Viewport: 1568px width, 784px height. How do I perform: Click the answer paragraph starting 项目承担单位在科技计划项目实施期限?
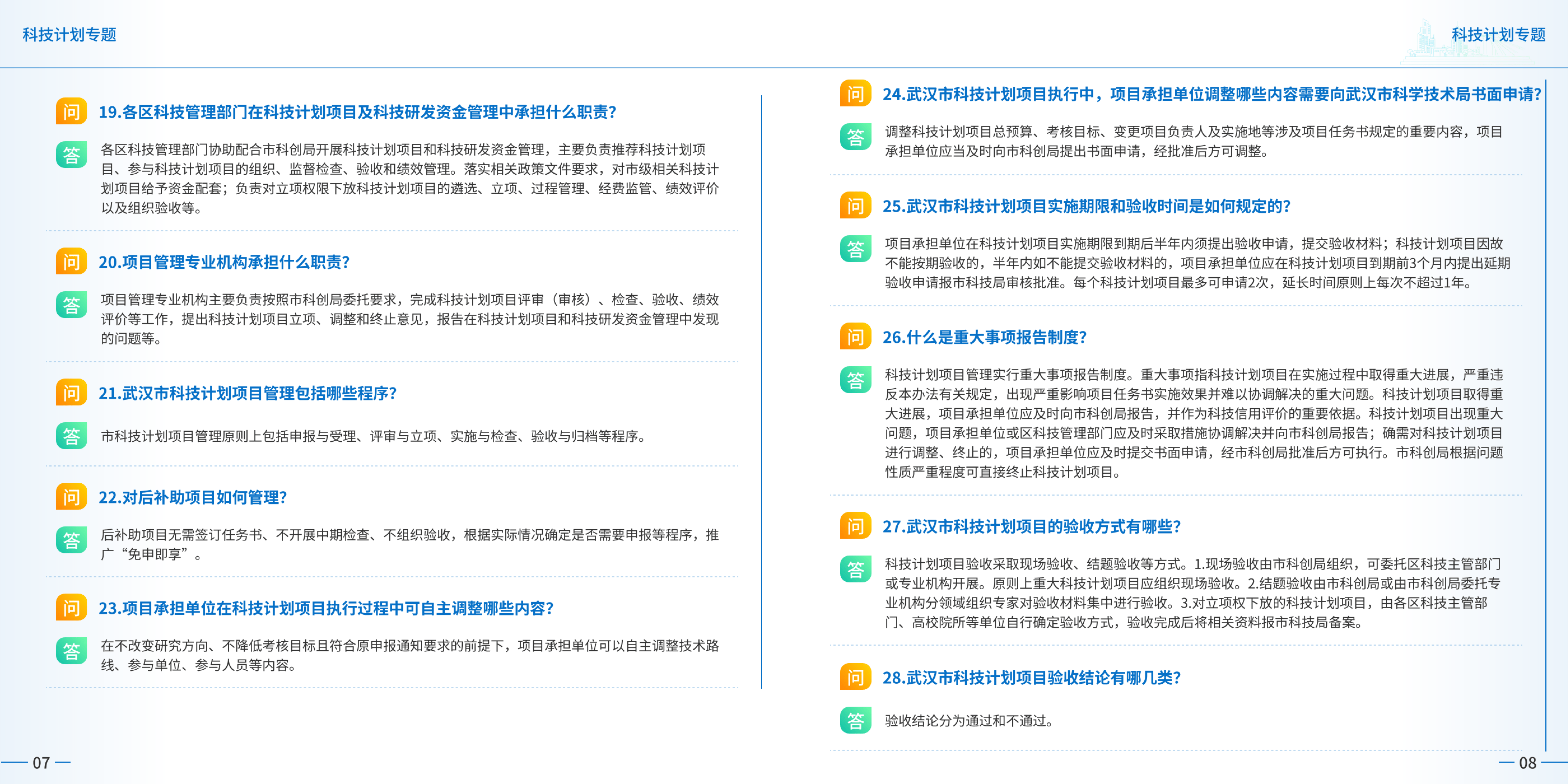(1197, 263)
